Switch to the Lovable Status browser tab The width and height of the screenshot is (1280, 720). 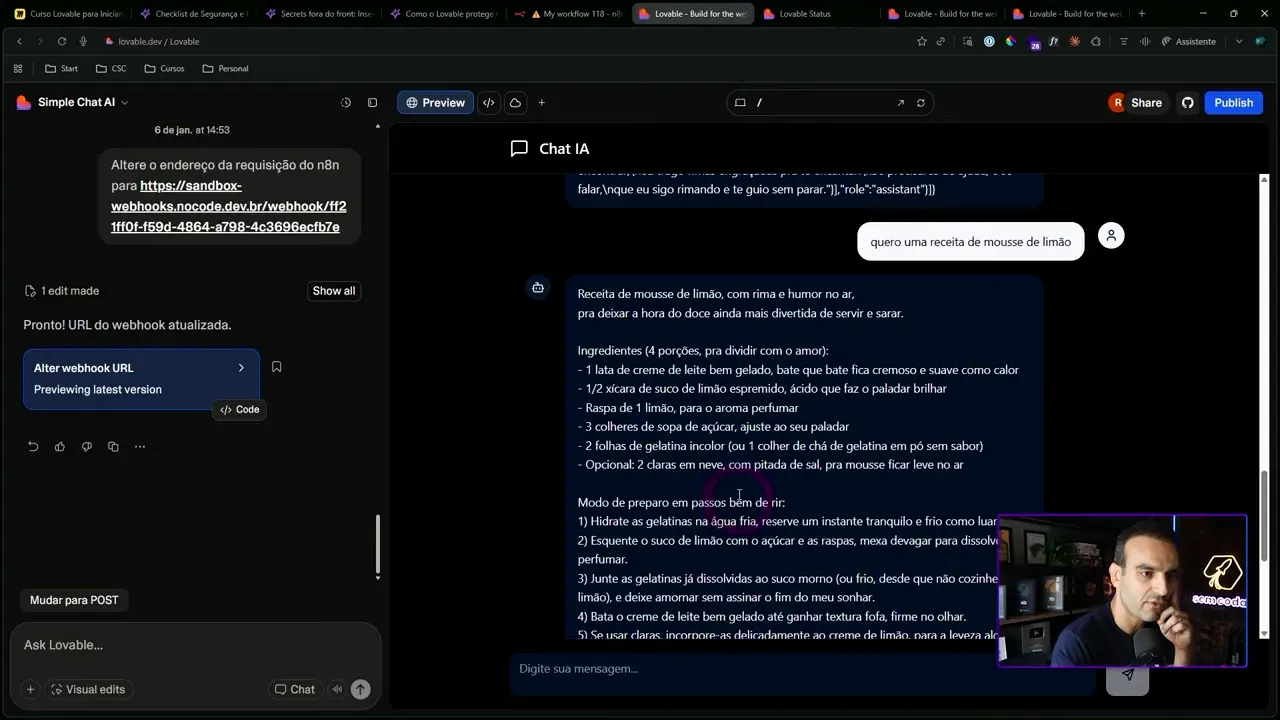coord(803,15)
